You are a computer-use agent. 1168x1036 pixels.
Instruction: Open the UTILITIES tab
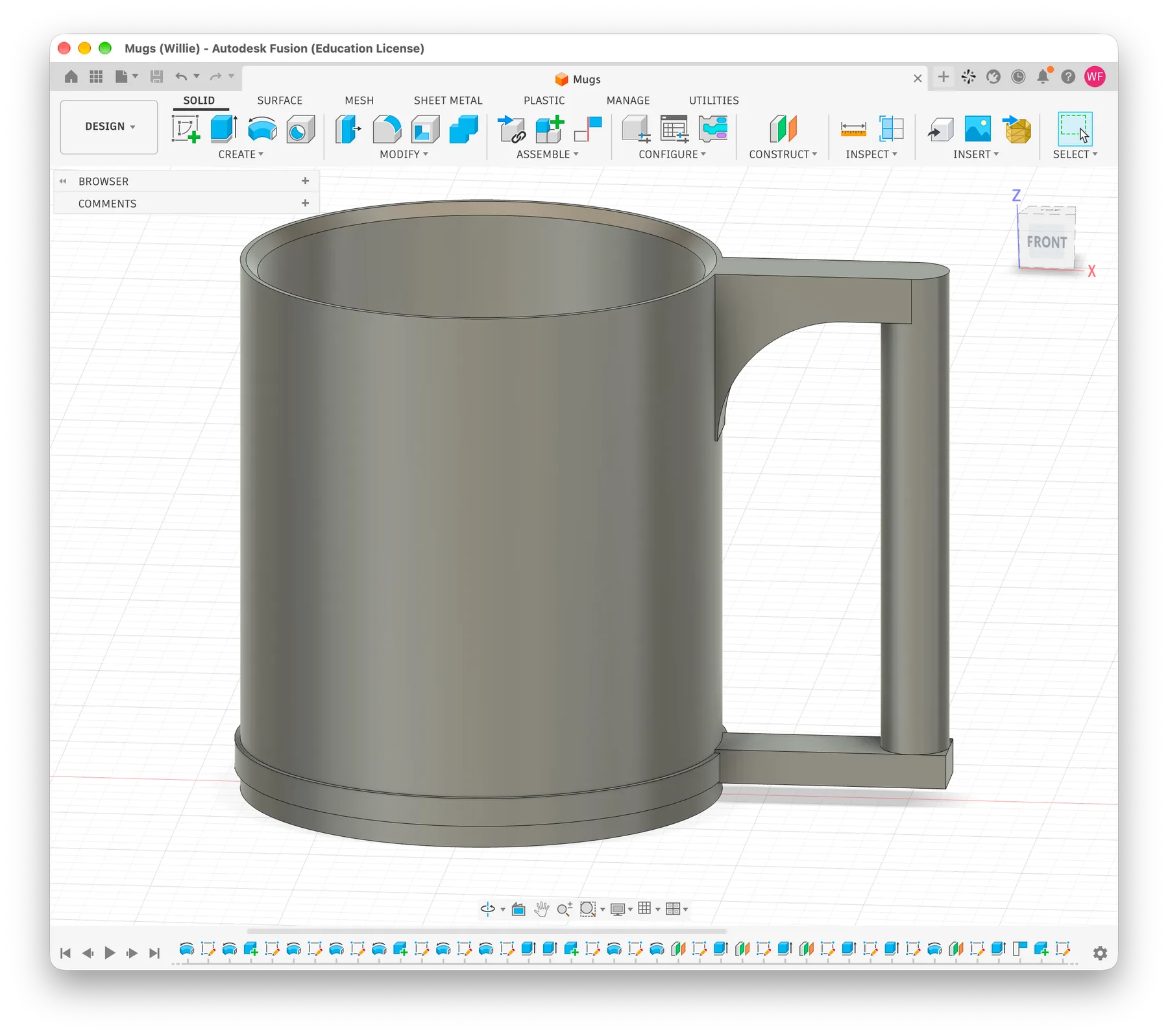point(714,101)
